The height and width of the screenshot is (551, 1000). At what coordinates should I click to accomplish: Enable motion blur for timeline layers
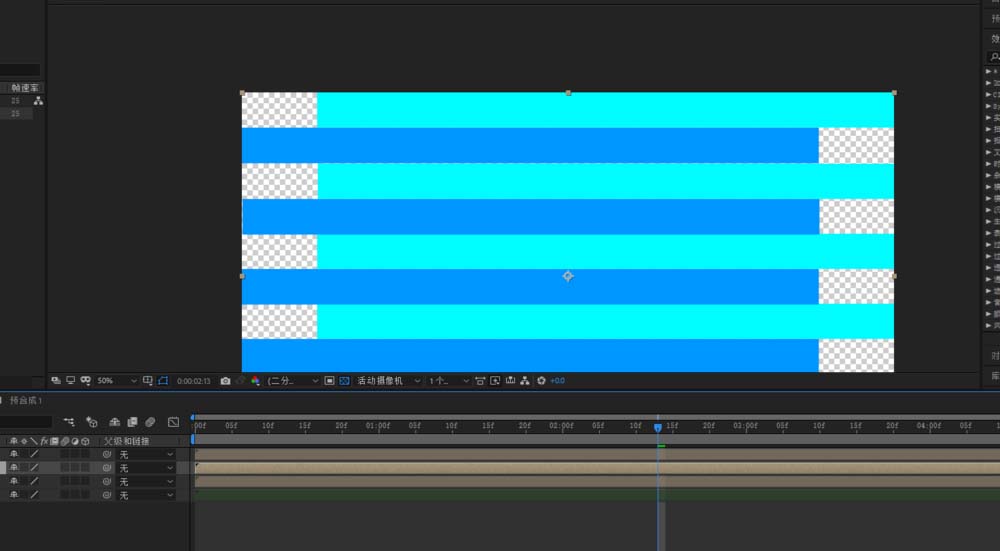pos(151,422)
